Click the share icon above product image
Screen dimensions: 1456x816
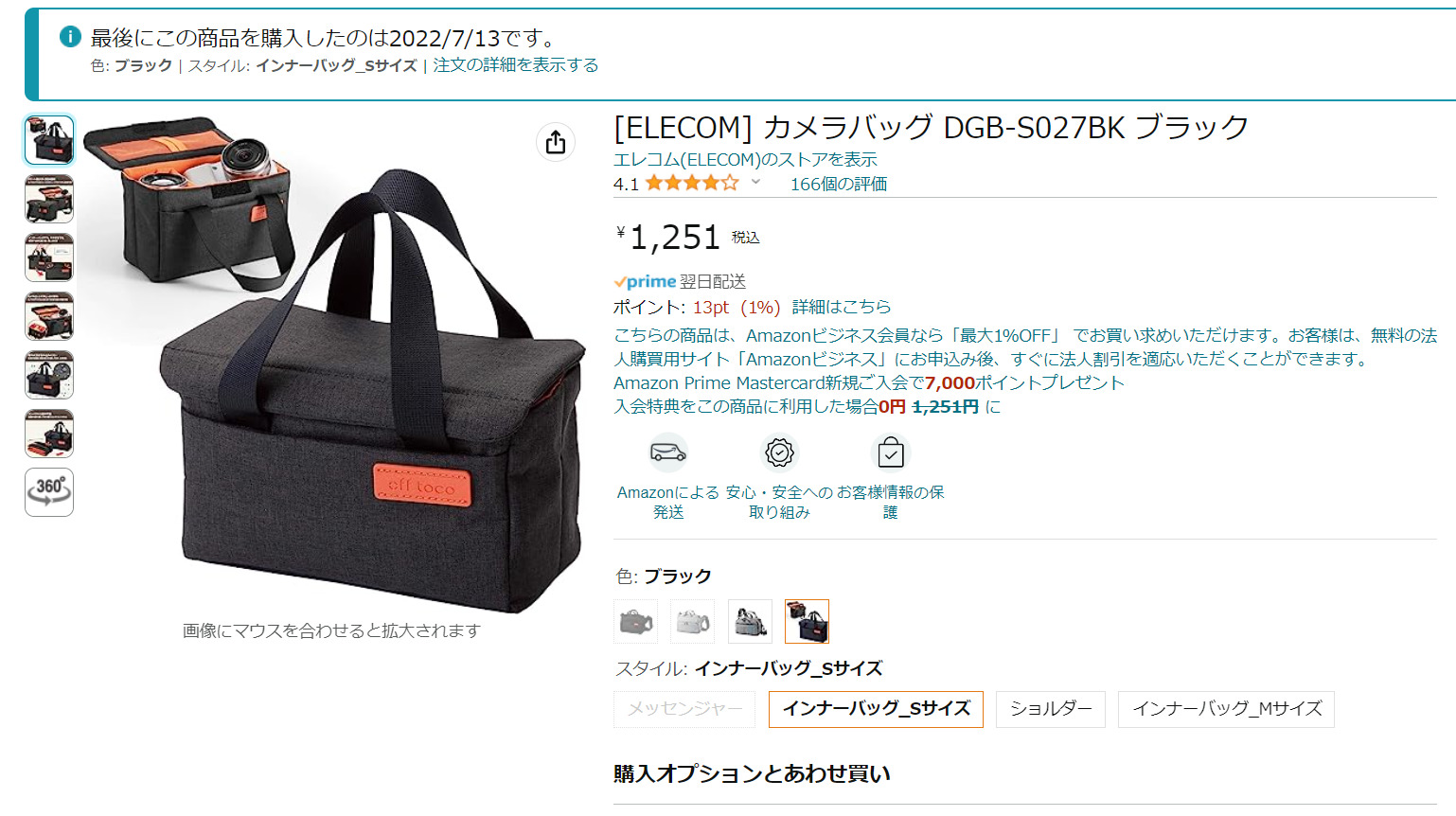[556, 142]
